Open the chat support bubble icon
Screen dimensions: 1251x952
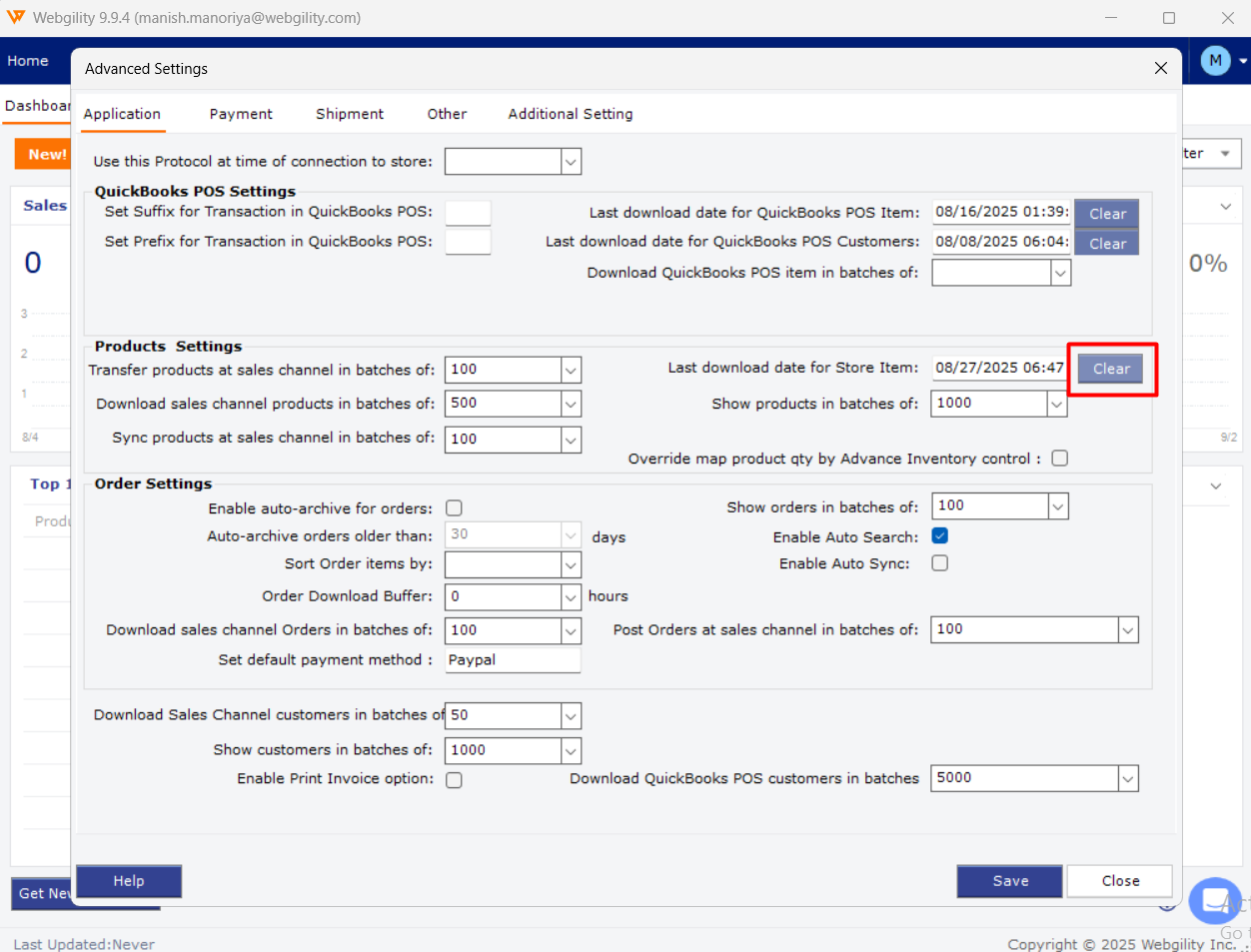click(1215, 901)
